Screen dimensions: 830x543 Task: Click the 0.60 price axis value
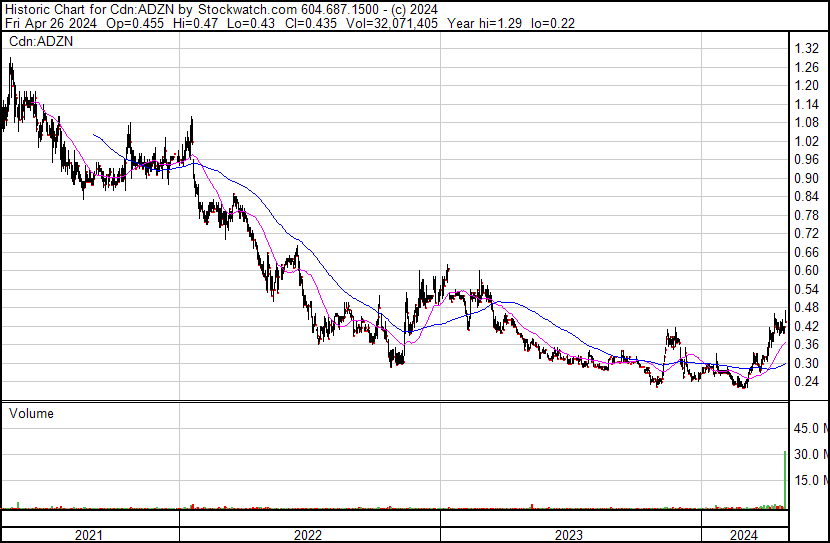click(807, 270)
